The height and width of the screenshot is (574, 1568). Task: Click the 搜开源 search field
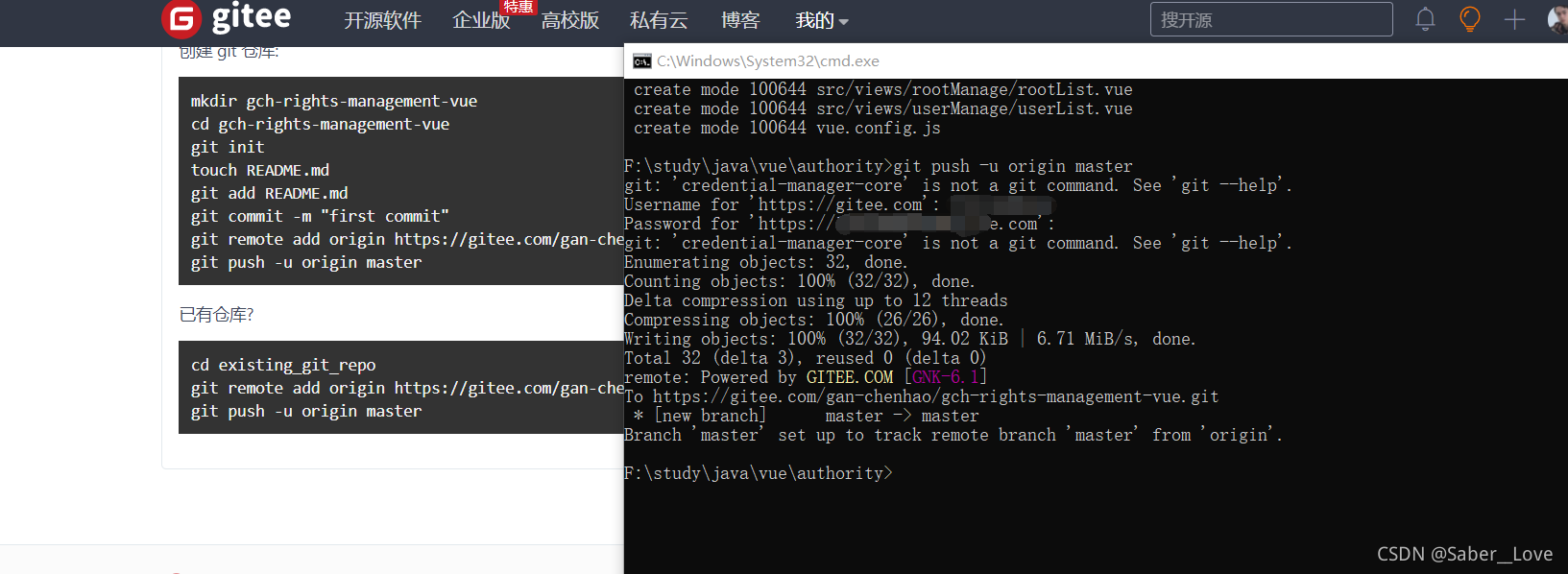[1271, 19]
